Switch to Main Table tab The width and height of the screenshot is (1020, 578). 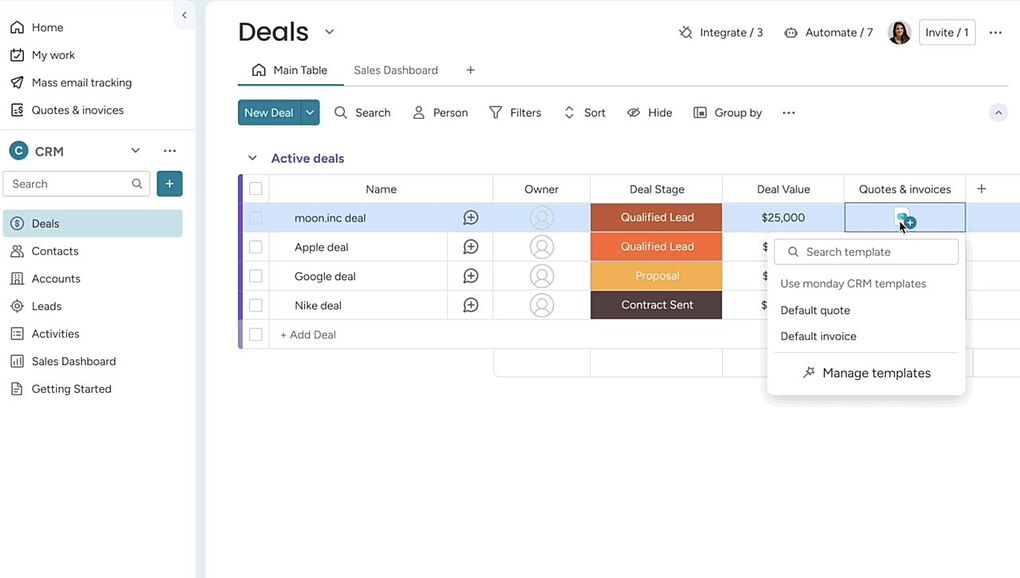[x=290, y=70]
